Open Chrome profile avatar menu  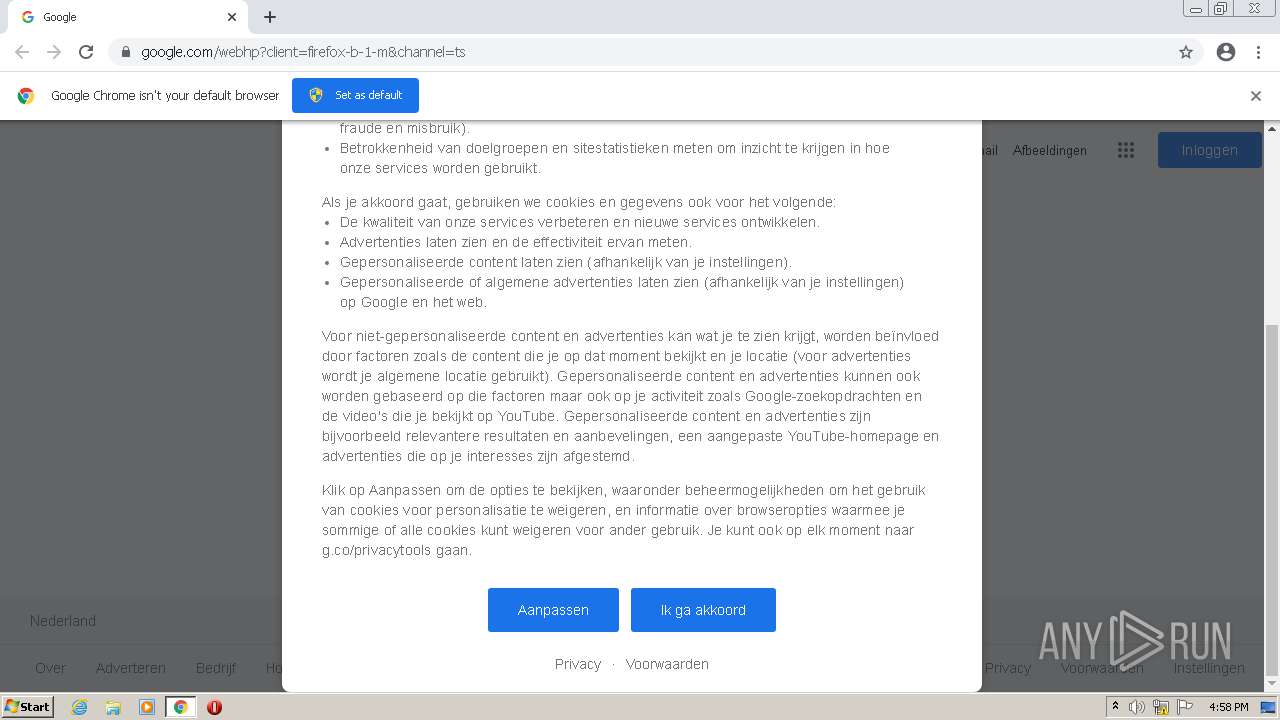[1226, 52]
